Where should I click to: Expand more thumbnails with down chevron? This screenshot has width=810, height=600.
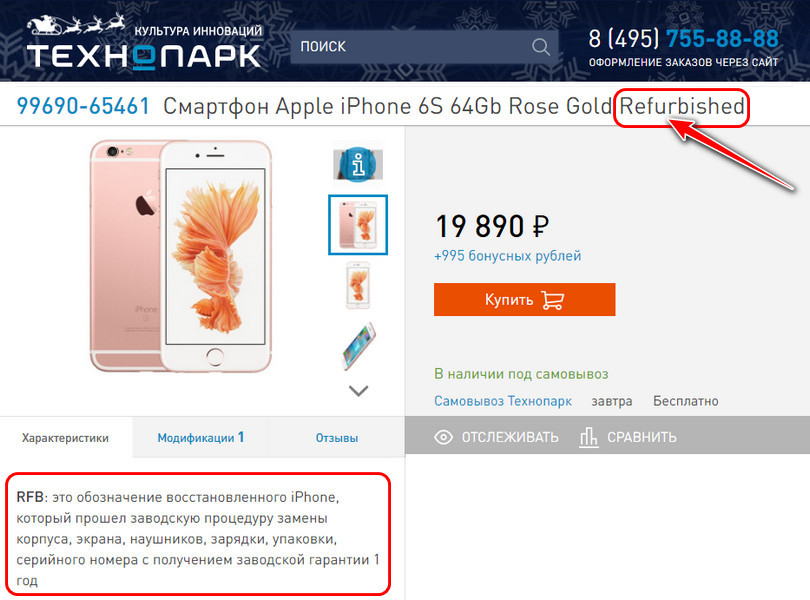pos(359,391)
